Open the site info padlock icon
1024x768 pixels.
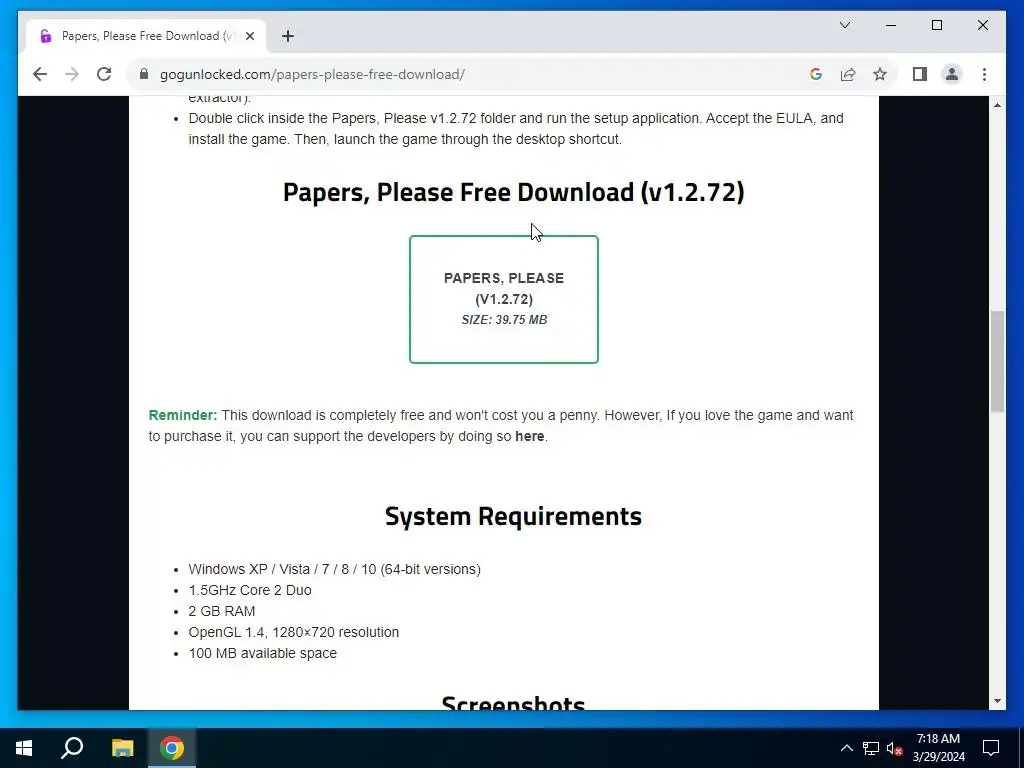click(x=144, y=74)
